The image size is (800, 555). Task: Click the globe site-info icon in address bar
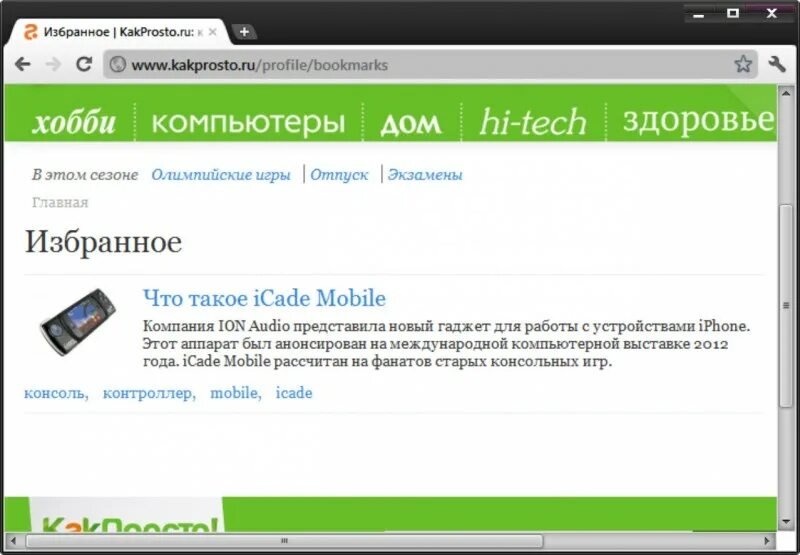point(117,65)
